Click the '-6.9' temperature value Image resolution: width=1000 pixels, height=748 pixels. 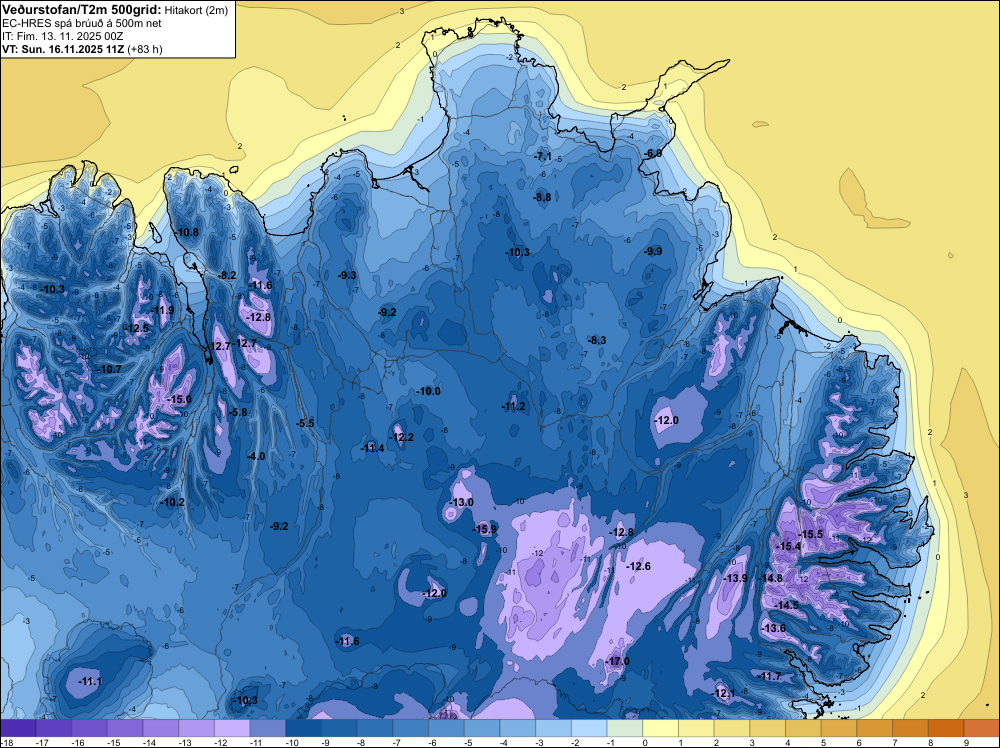tap(652, 153)
